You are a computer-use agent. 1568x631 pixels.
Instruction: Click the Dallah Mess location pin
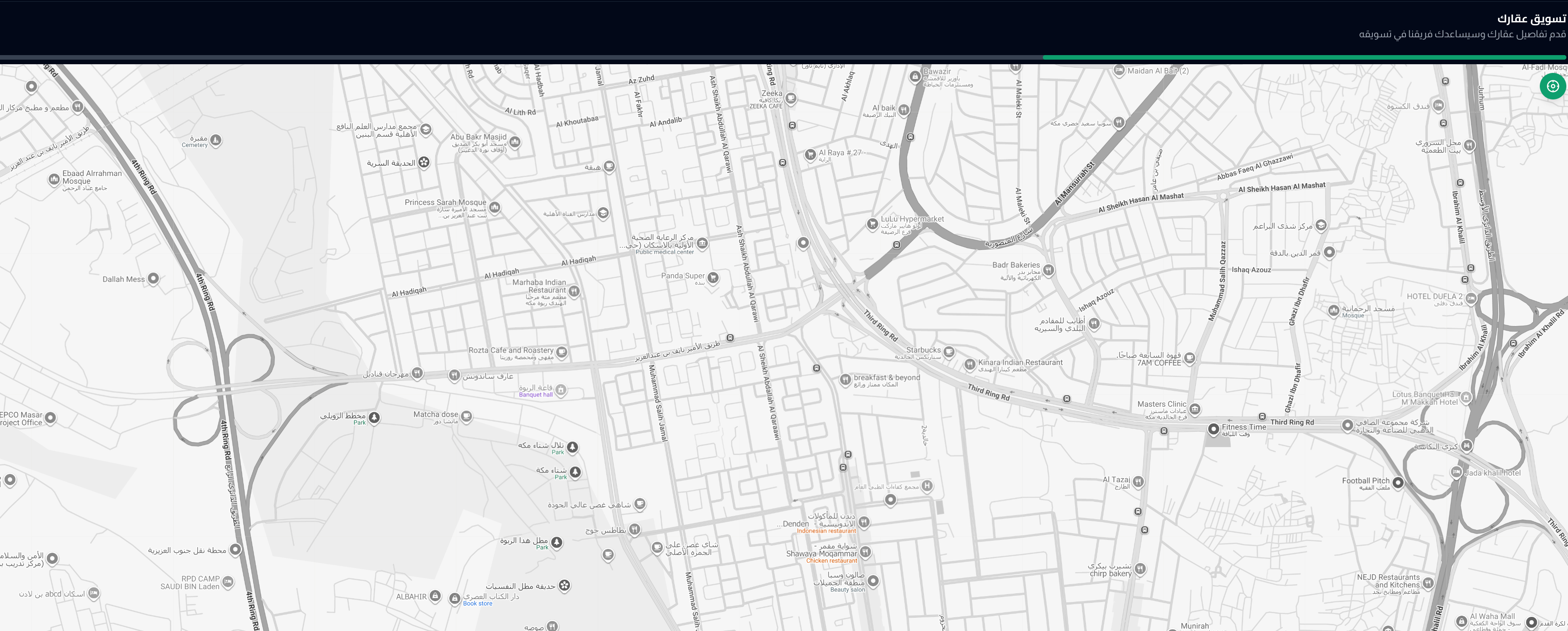click(153, 279)
